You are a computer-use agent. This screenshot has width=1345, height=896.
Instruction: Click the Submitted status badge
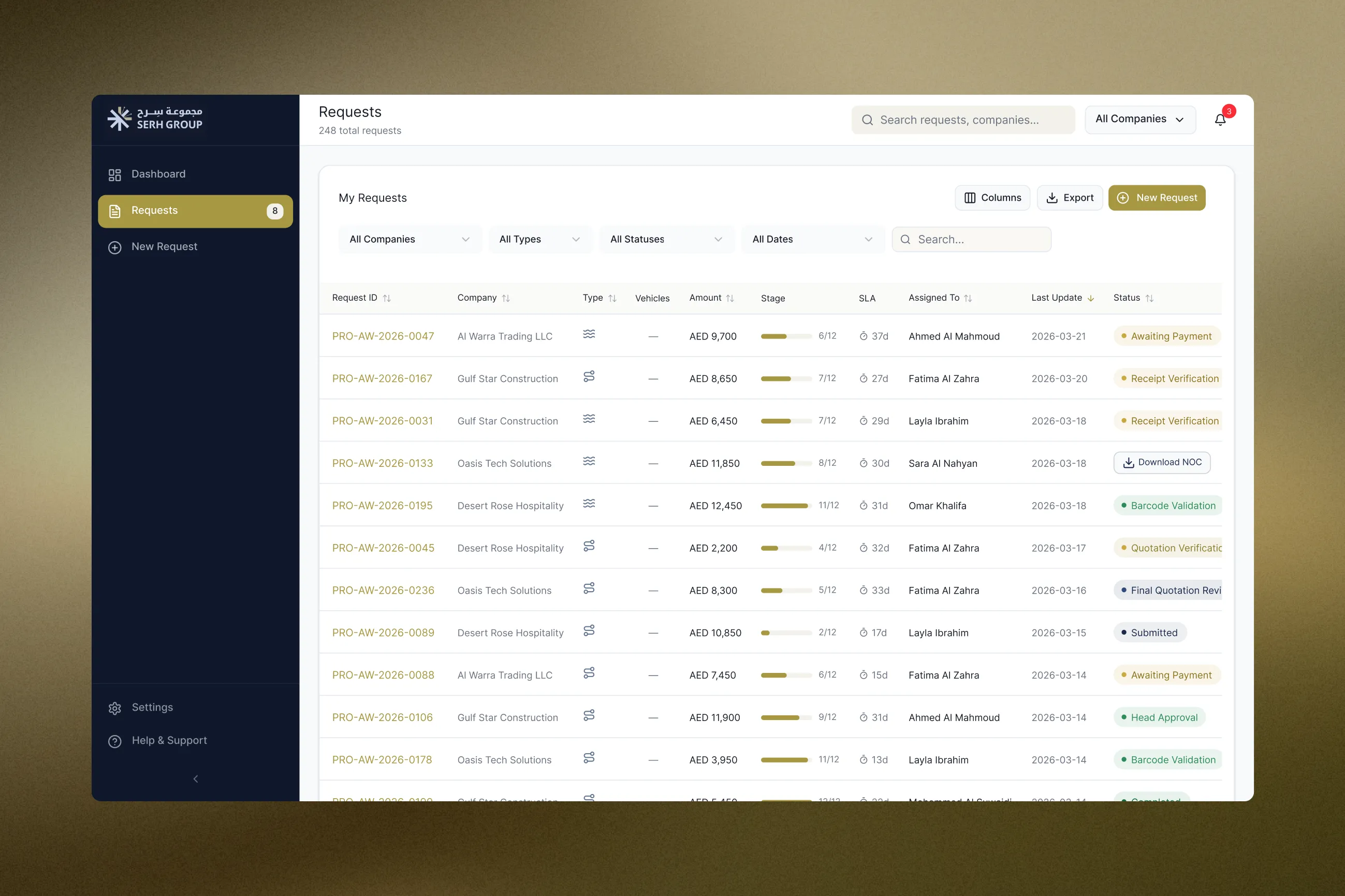(1150, 633)
